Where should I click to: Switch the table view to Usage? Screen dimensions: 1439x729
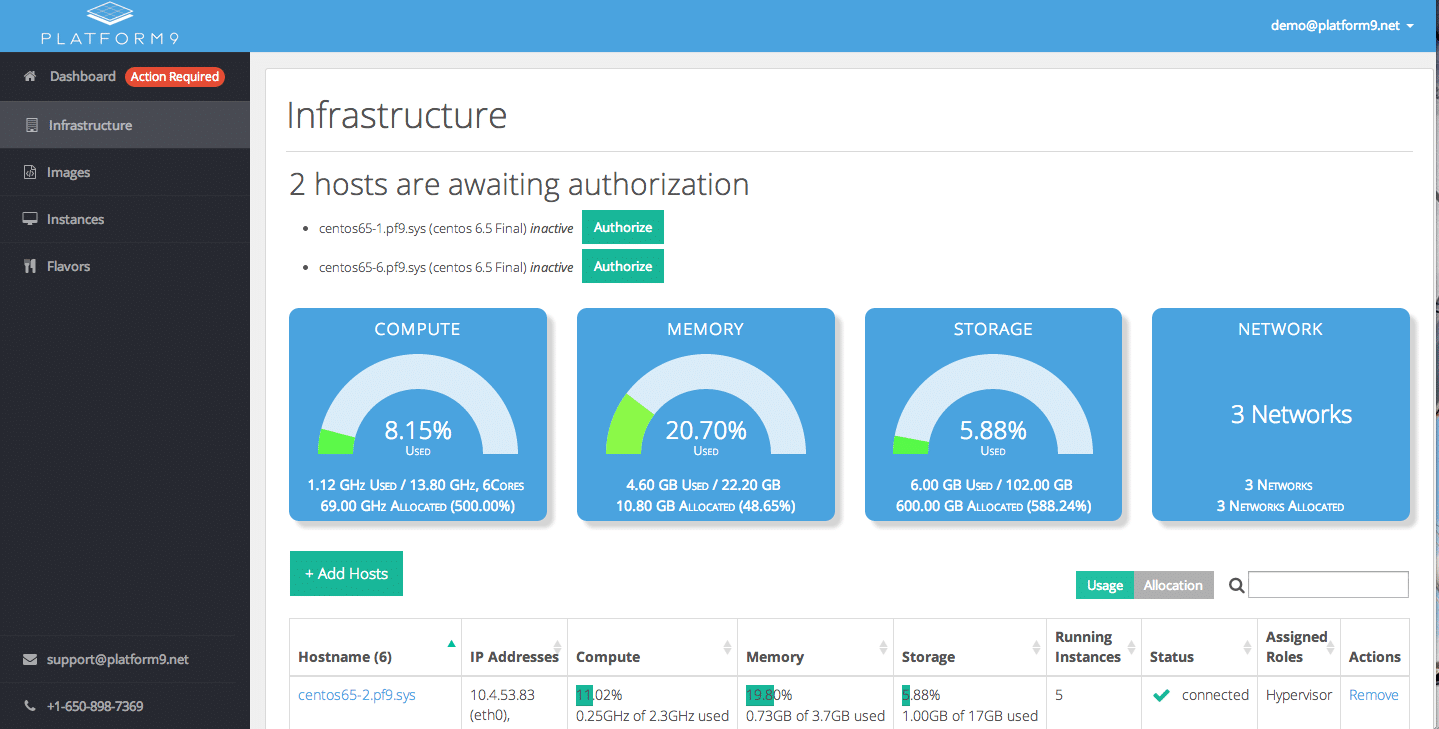click(x=1104, y=585)
